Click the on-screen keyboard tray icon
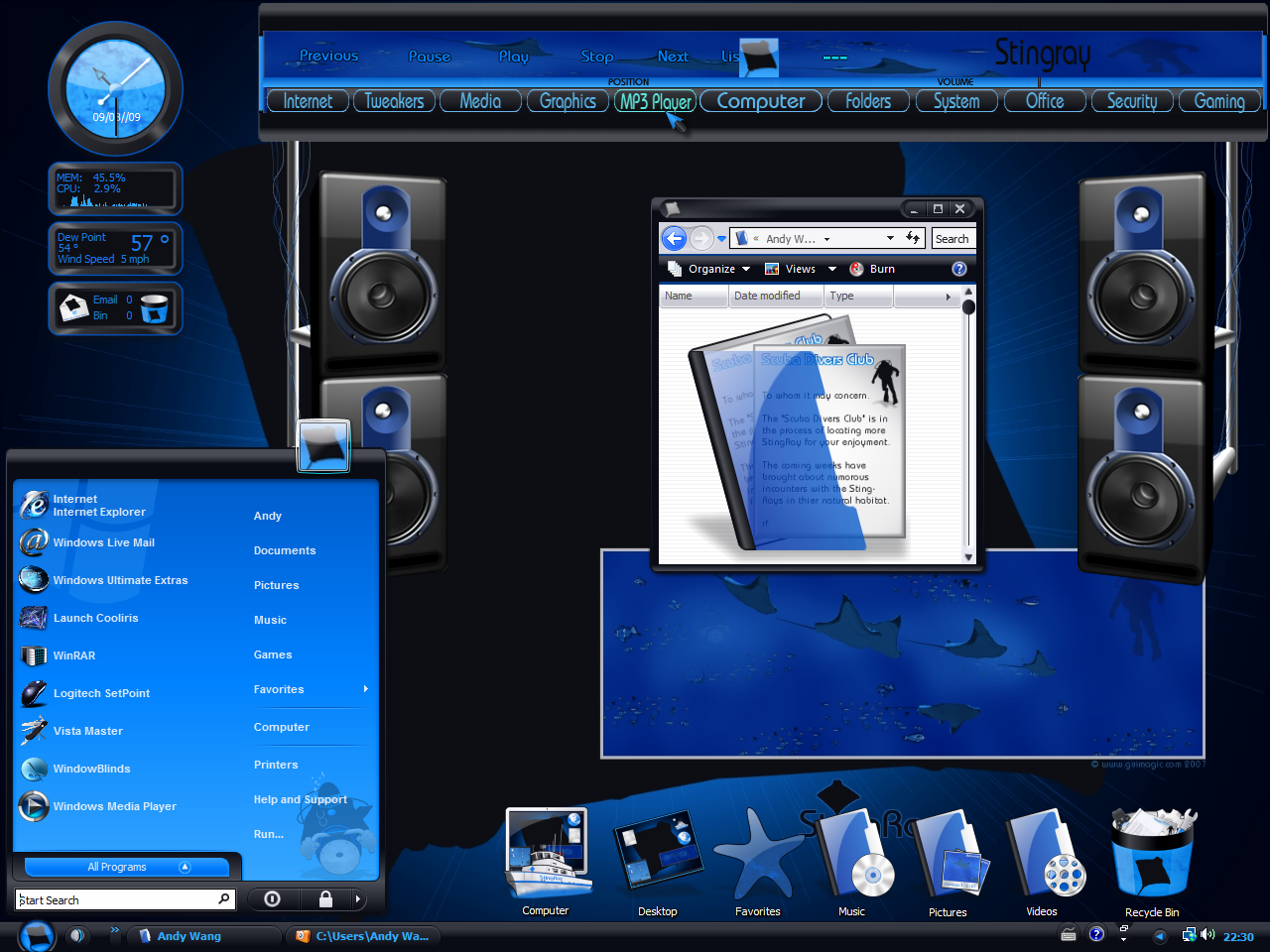The image size is (1270, 952). pyautogui.click(x=1069, y=934)
